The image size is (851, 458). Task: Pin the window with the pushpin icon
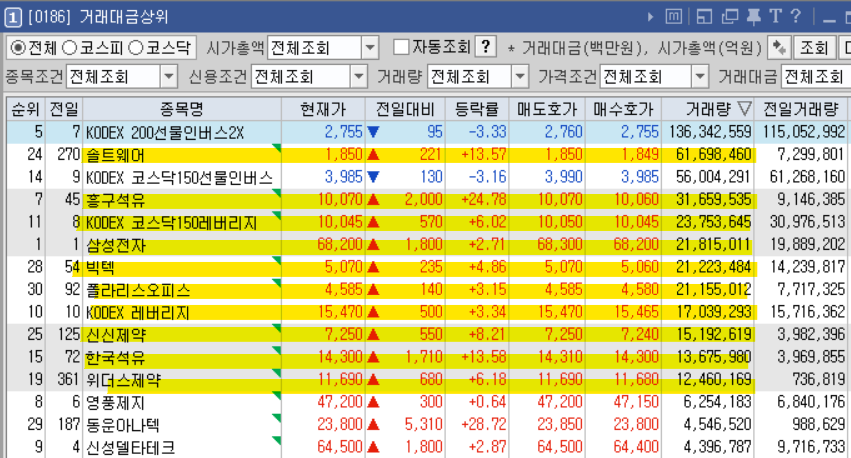(x=753, y=17)
